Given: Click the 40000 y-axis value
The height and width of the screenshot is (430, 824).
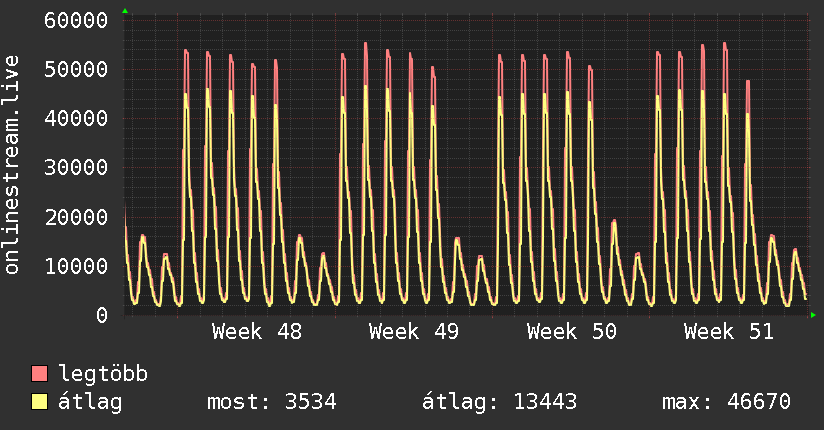Looking at the screenshot, I should [76, 118].
